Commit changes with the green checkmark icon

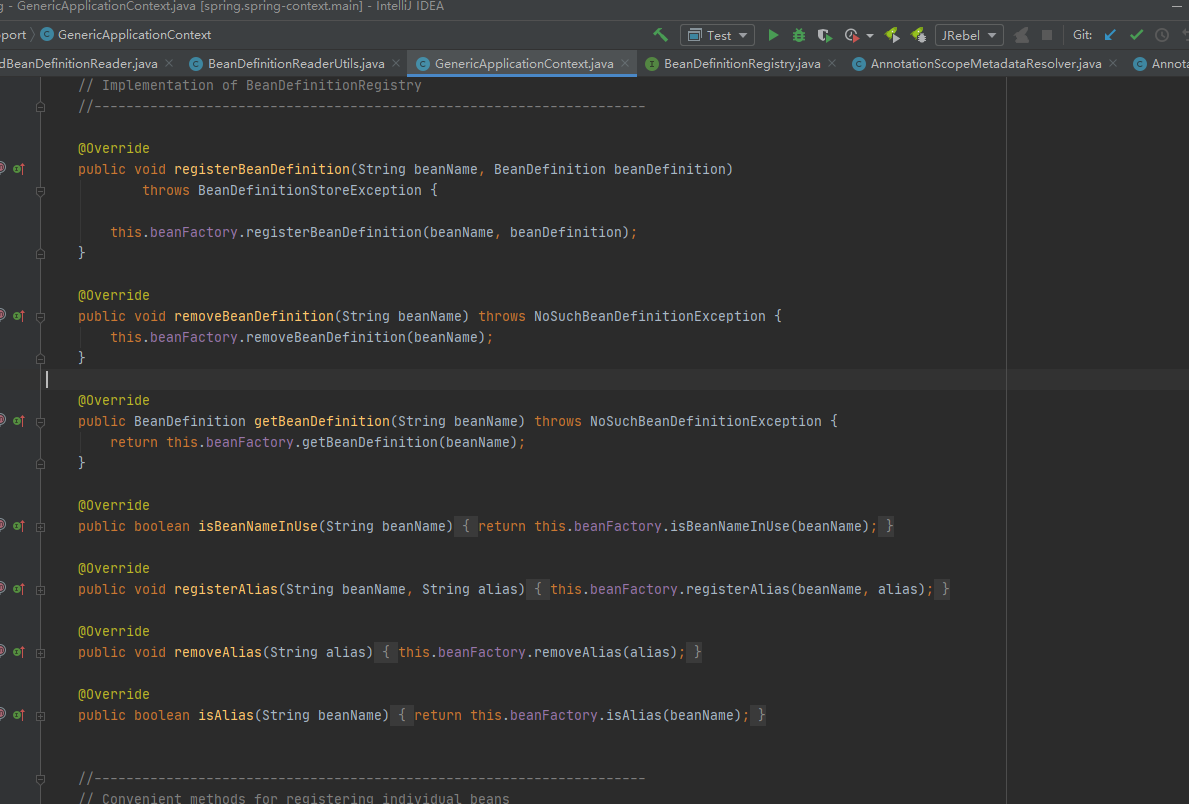(1136, 35)
